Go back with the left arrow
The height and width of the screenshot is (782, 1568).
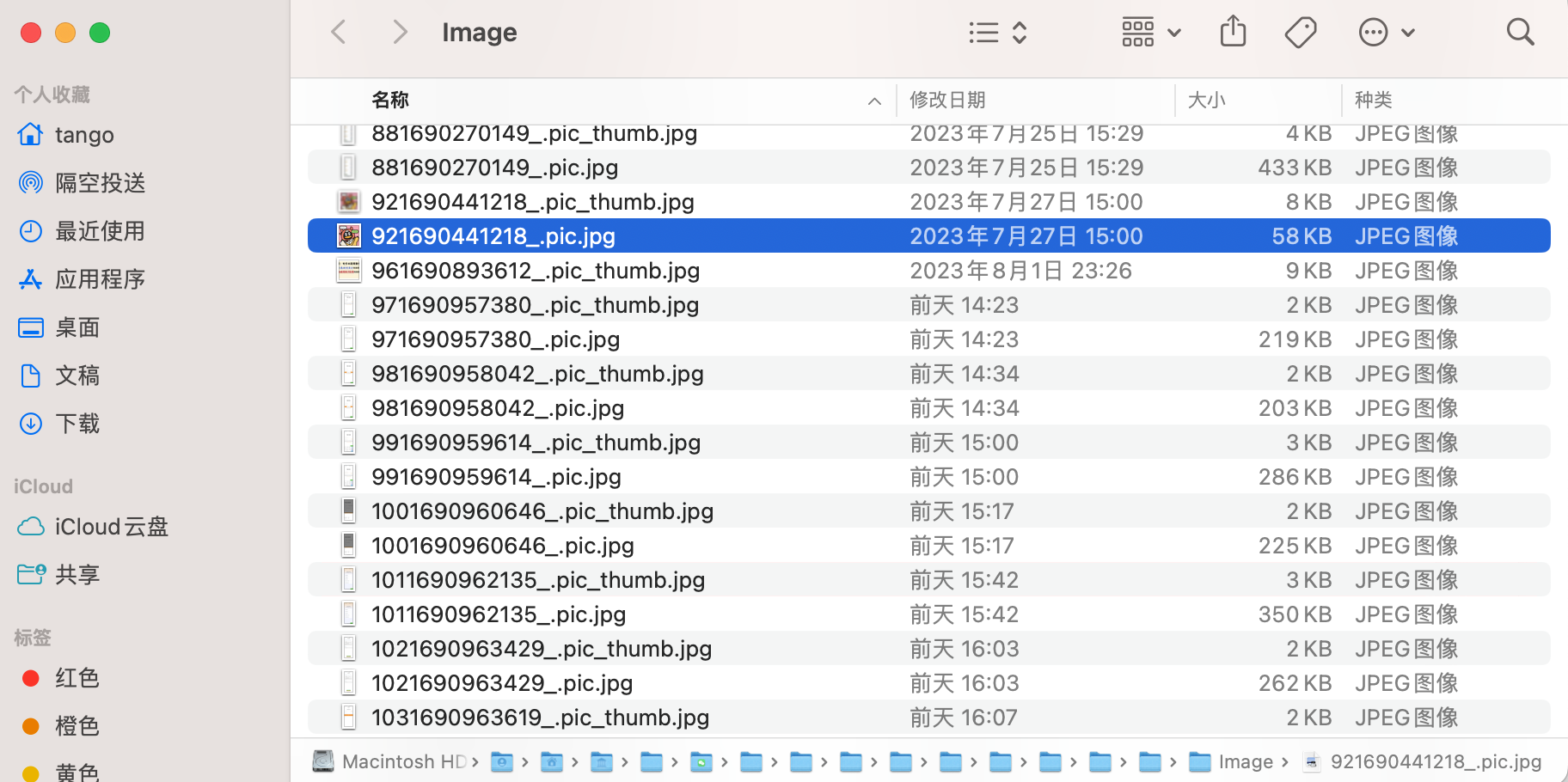pyautogui.click(x=339, y=33)
